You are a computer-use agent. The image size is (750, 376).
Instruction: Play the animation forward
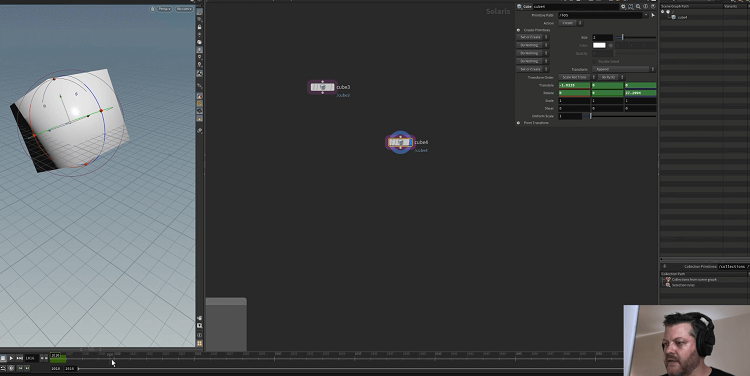(x=11, y=358)
